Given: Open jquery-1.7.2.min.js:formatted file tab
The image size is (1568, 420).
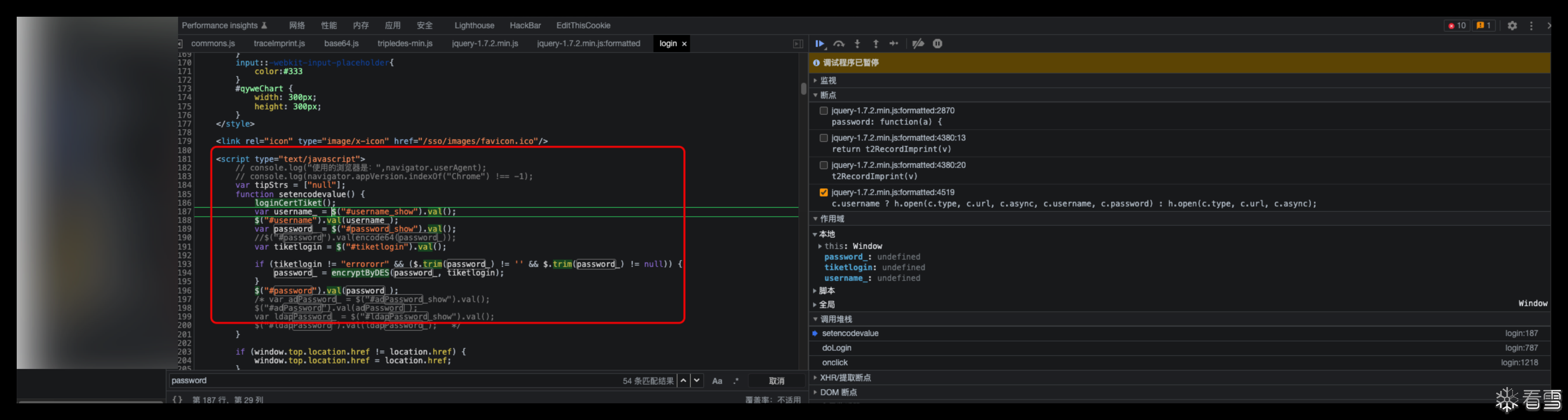Looking at the screenshot, I should (588, 44).
